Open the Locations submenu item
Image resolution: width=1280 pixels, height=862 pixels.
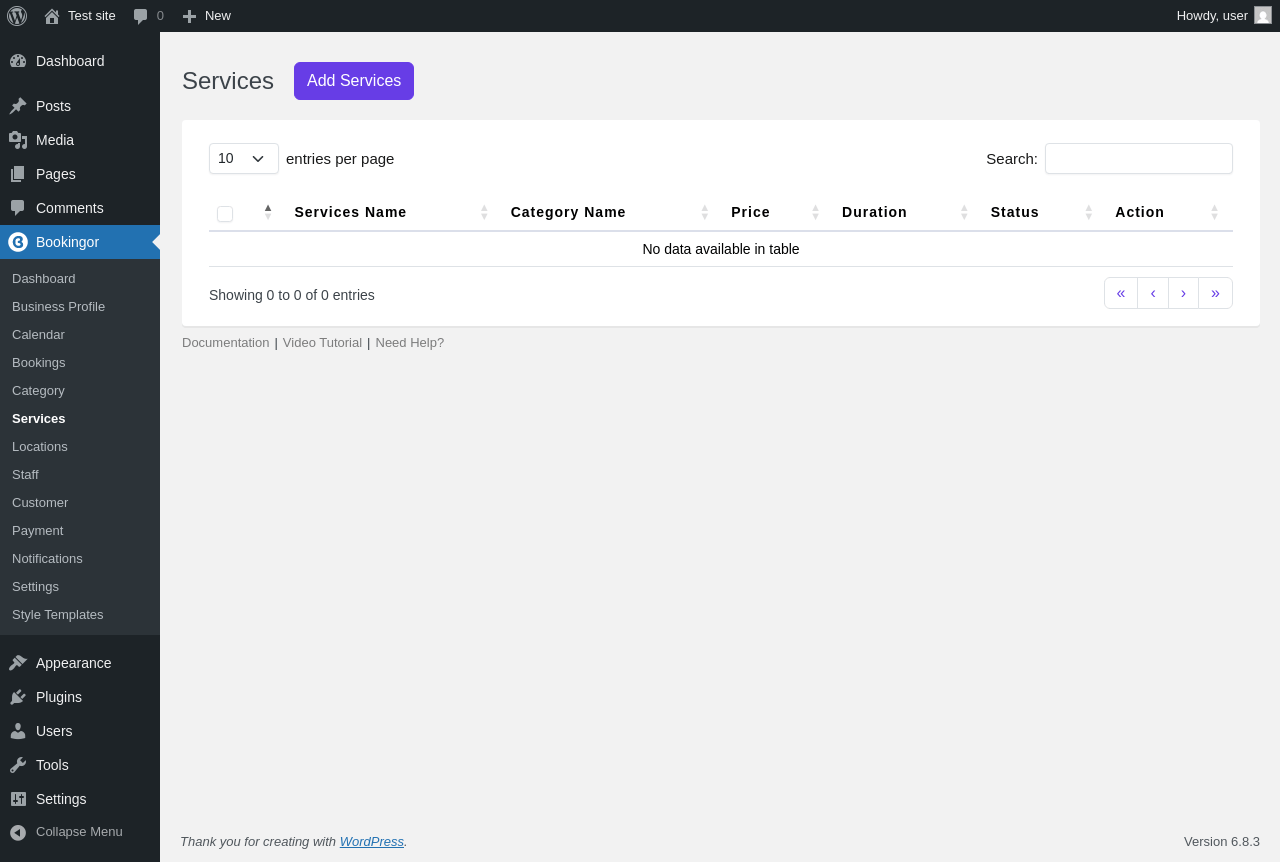[x=40, y=447]
